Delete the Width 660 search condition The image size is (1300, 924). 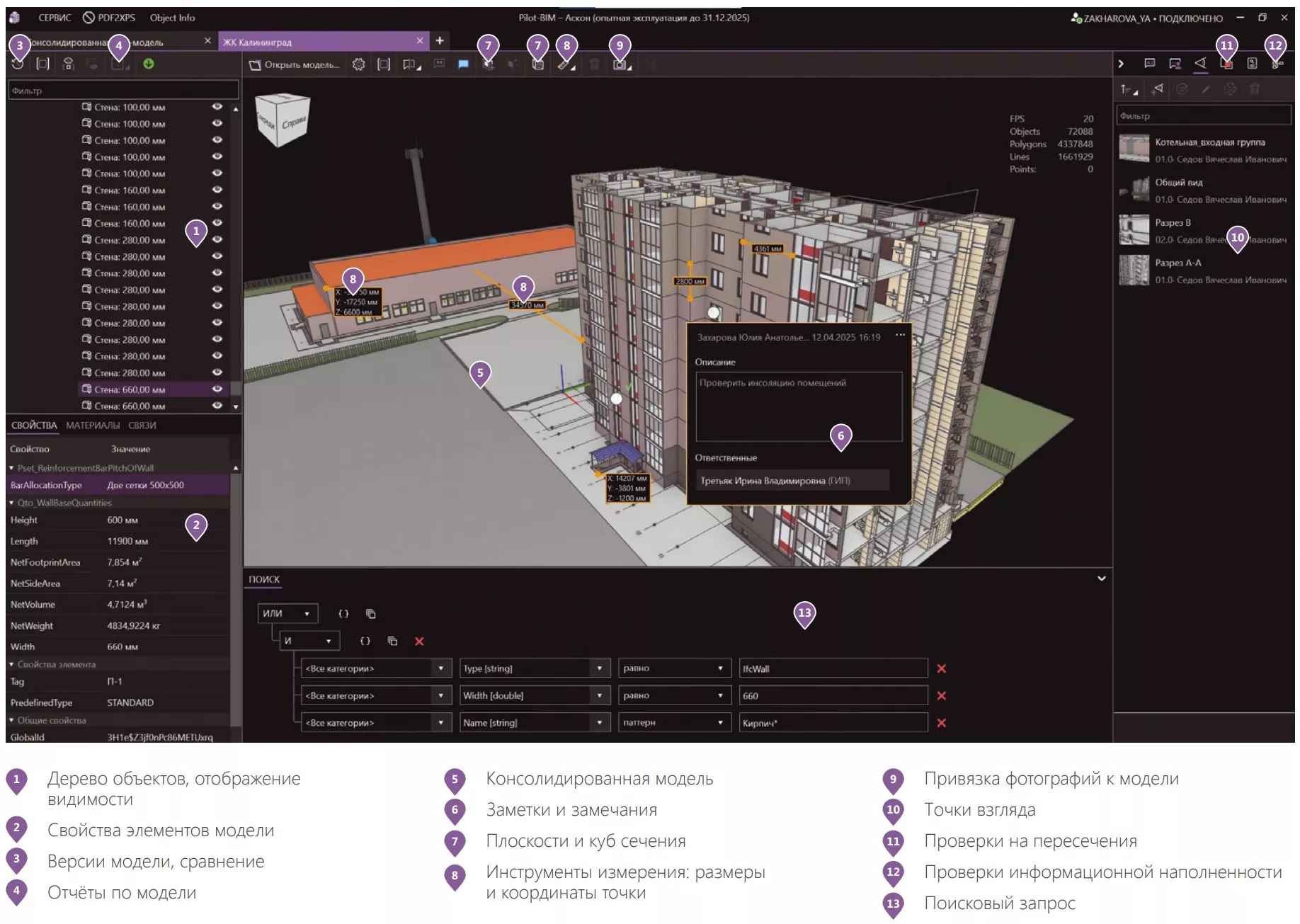(x=941, y=696)
